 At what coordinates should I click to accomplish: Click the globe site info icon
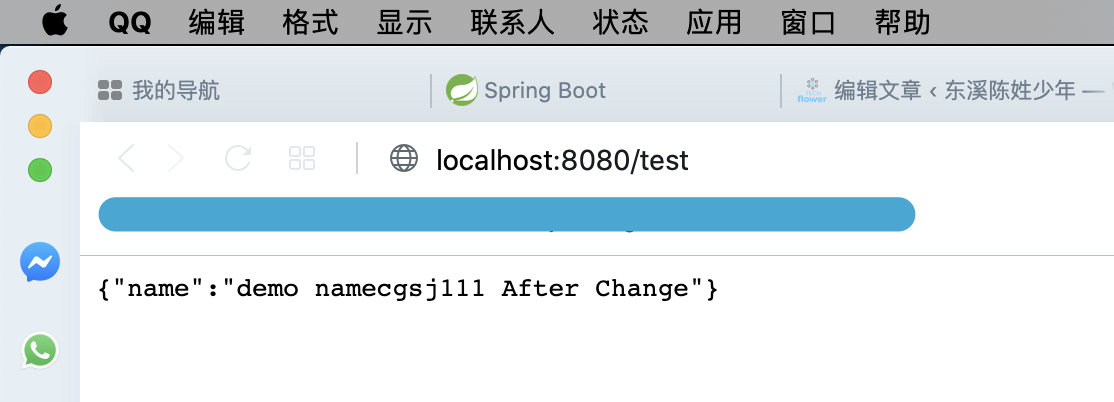pyautogui.click(x=403, y=158)
